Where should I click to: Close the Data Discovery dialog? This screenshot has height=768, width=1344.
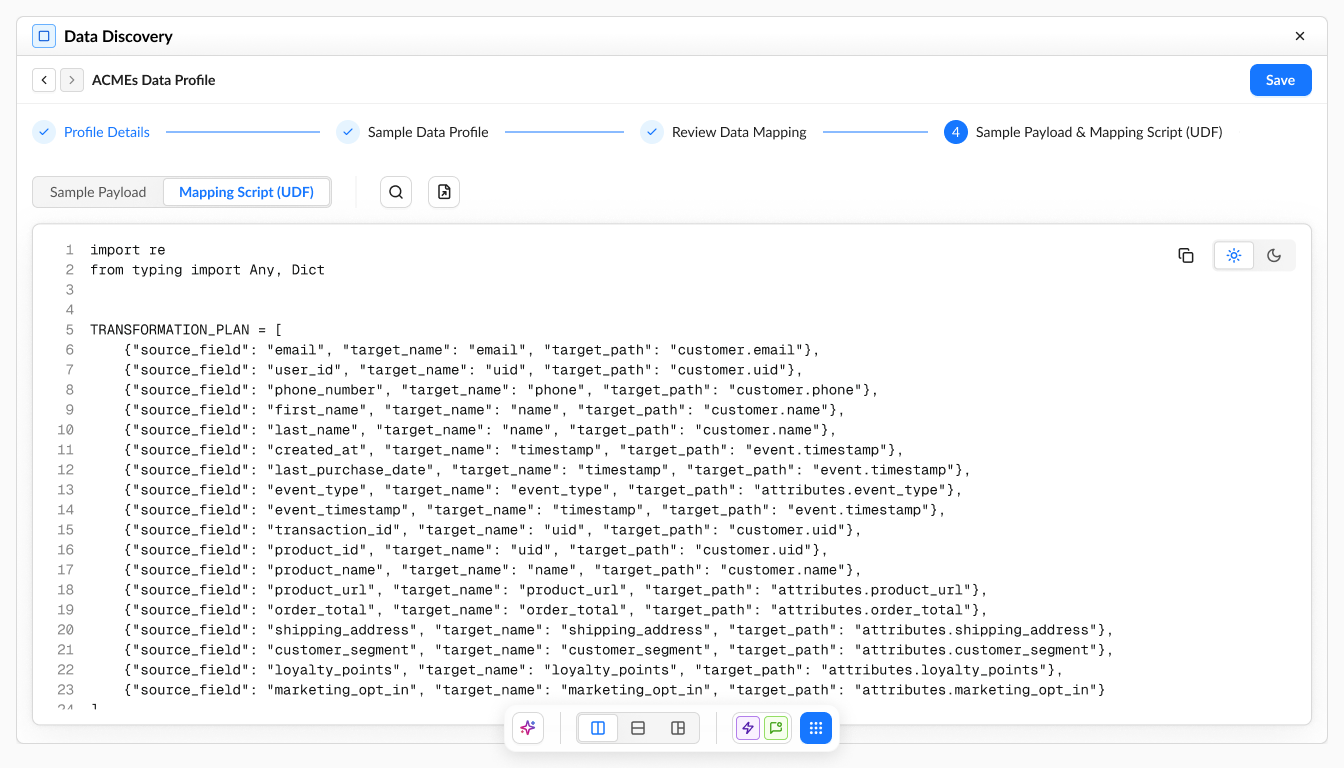[x=1300, y=36]
